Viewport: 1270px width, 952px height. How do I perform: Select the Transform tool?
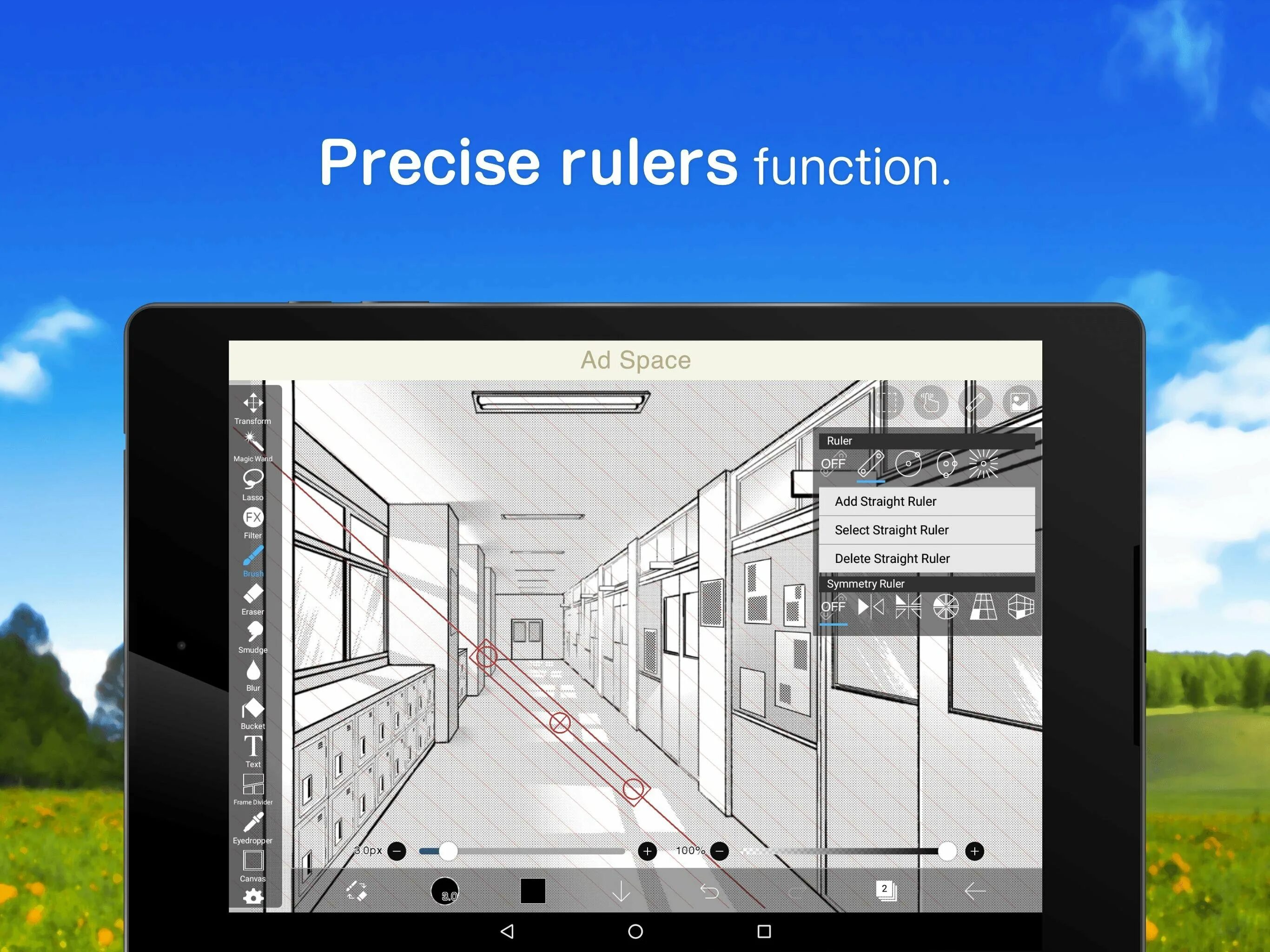[x=252, y=407]
